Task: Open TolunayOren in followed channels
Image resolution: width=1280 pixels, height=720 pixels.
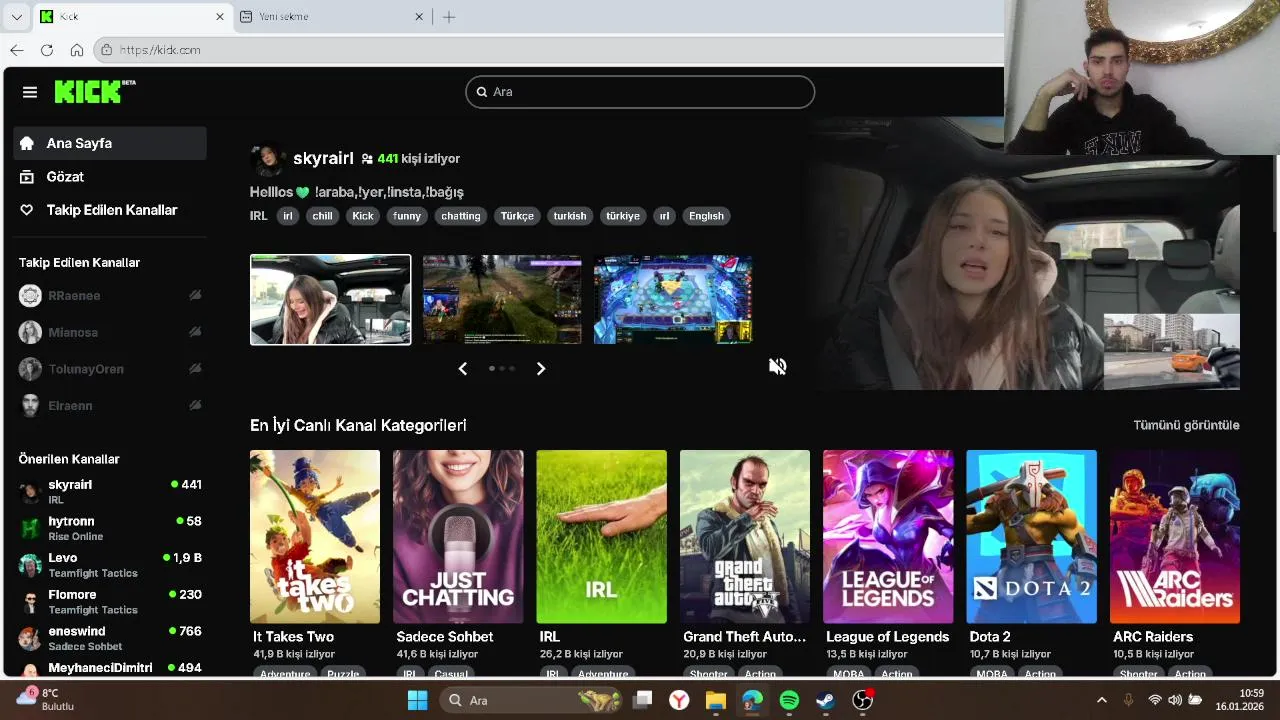Action: click(110, 369)
